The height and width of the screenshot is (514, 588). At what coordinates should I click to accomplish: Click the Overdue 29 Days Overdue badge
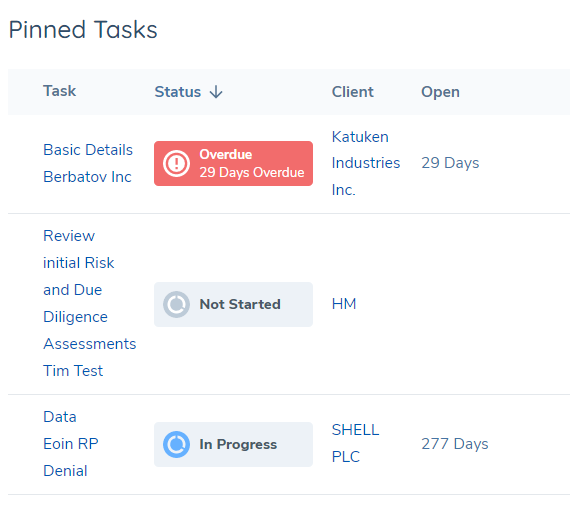(x=233, y=163)
